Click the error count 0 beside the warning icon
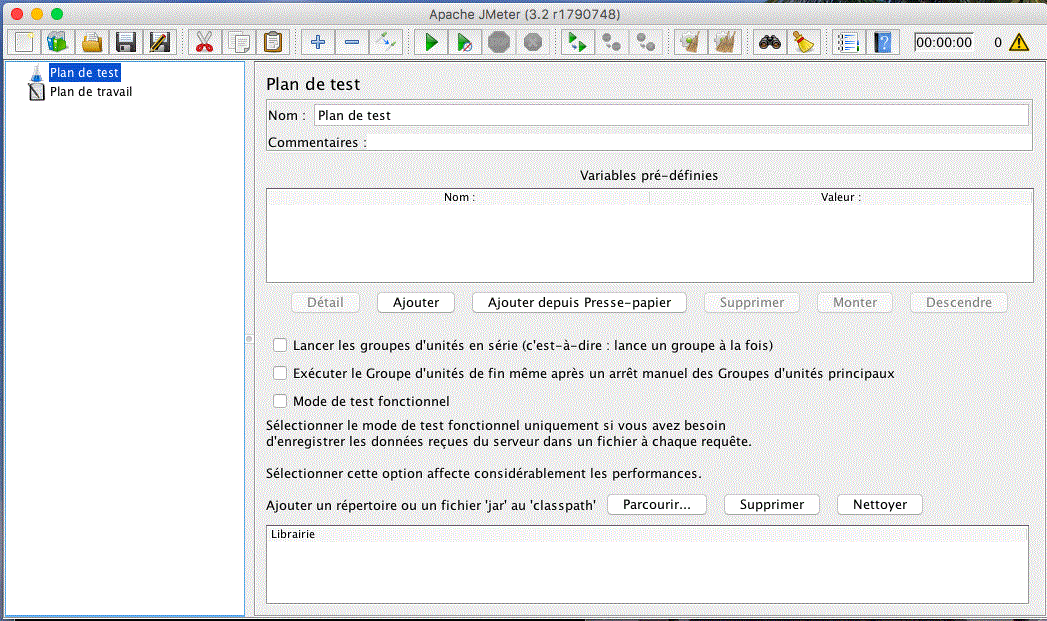This screenshot has width=1047, height=621. pos(998,42)
